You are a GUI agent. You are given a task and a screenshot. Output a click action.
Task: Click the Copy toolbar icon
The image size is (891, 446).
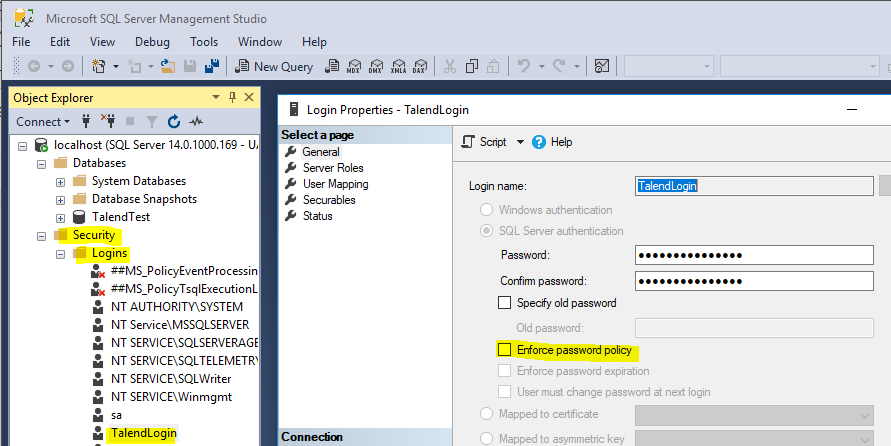[x=472, y=66]
